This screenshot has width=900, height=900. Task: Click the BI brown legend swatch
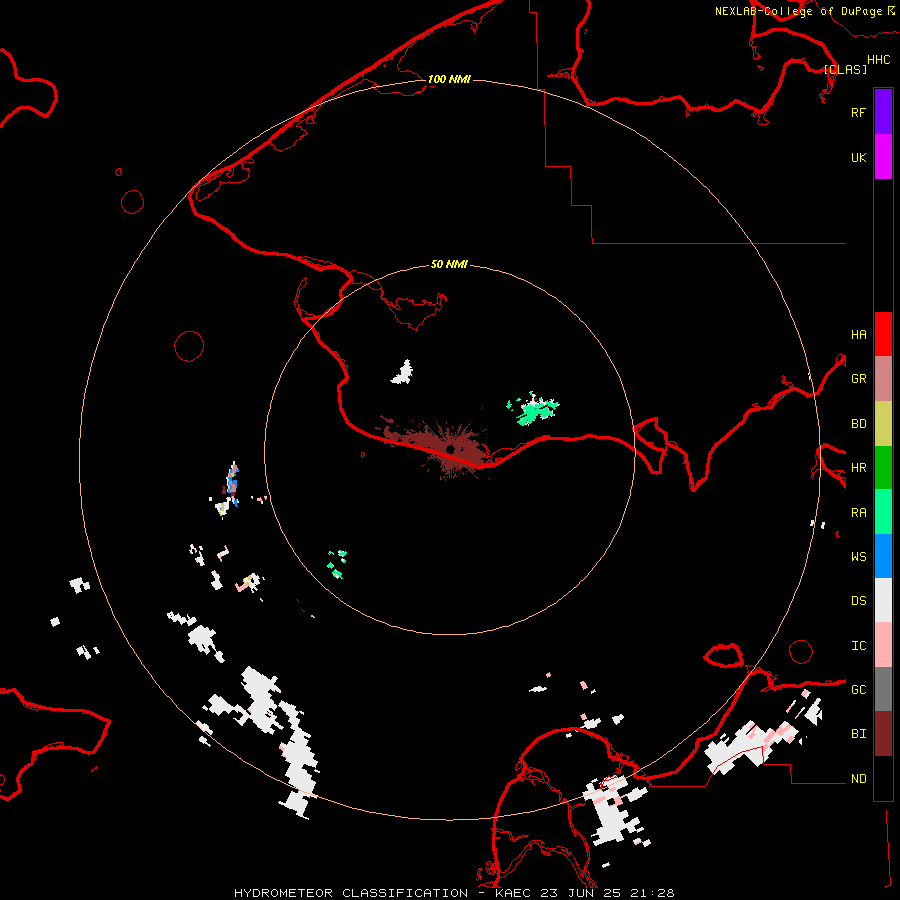(883, 734)
